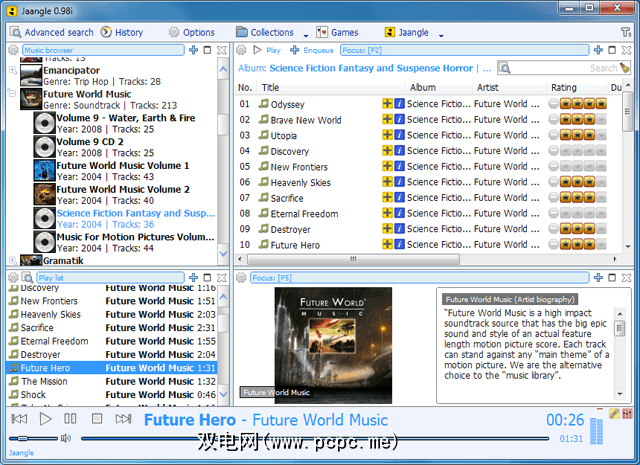640x465 pixels.
Task: Select Future World Music Volume 2 album
Action: tap(125, 195)
